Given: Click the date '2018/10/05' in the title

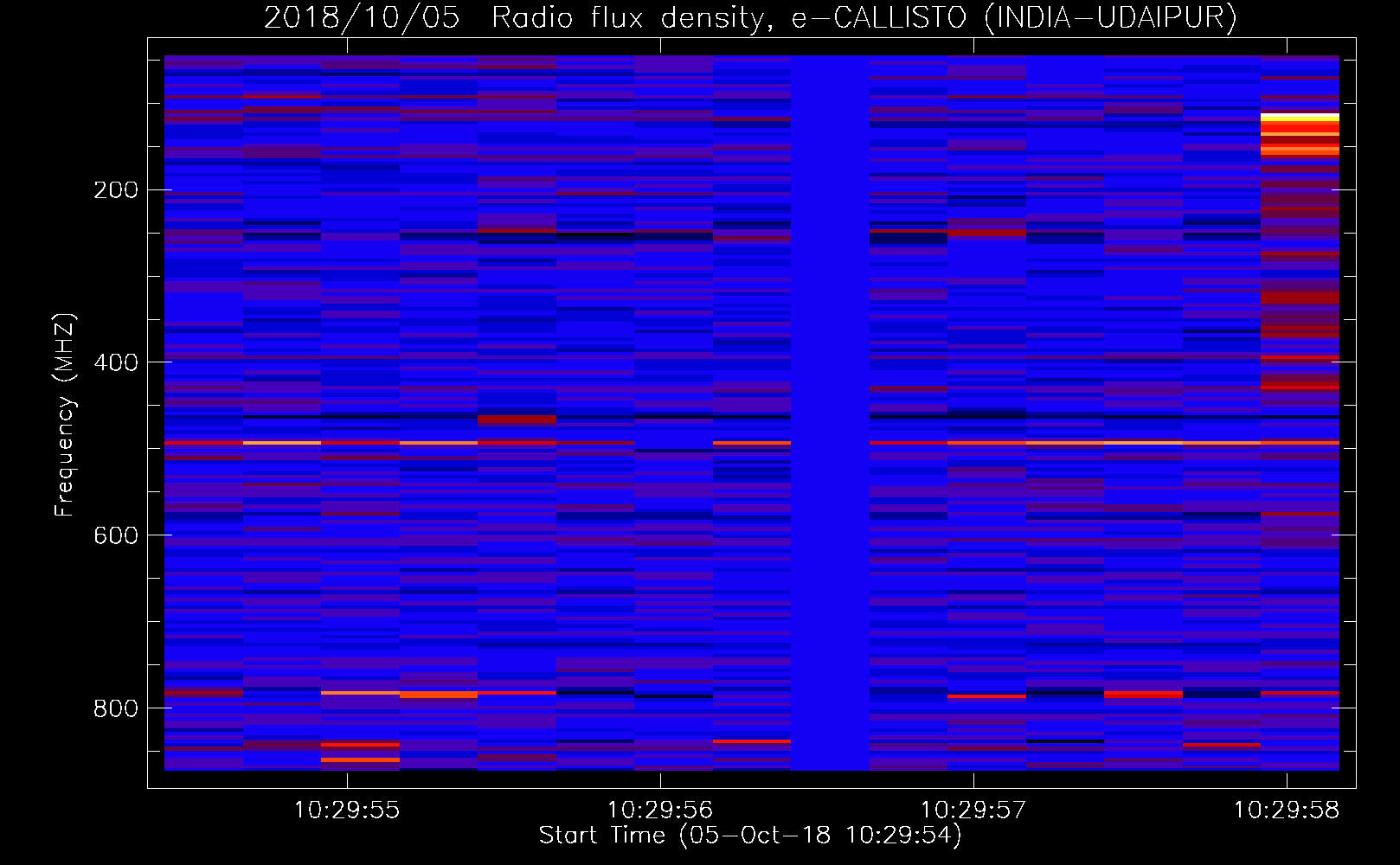Looking at the screenshot, I should [x=362, y=18].
